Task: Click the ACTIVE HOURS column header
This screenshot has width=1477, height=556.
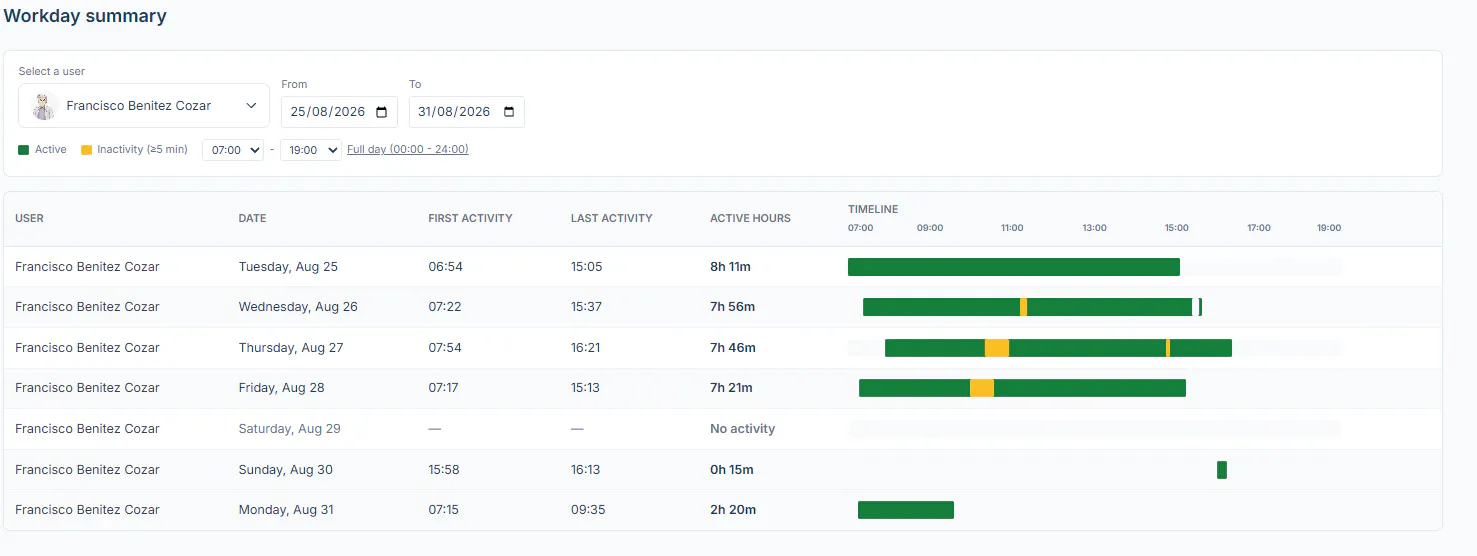Action: click(750, 218)
